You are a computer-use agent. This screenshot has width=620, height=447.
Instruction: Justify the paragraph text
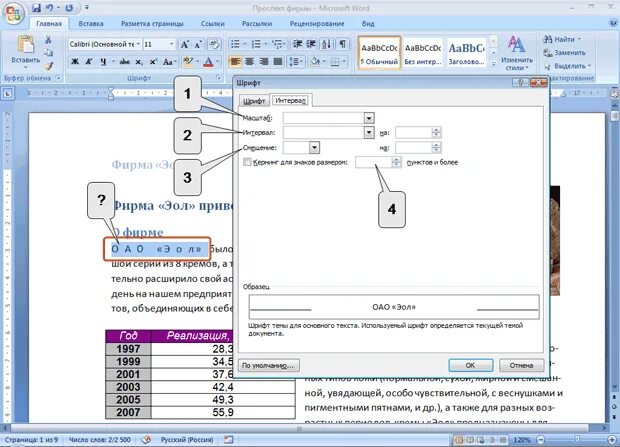coord(278,61)
